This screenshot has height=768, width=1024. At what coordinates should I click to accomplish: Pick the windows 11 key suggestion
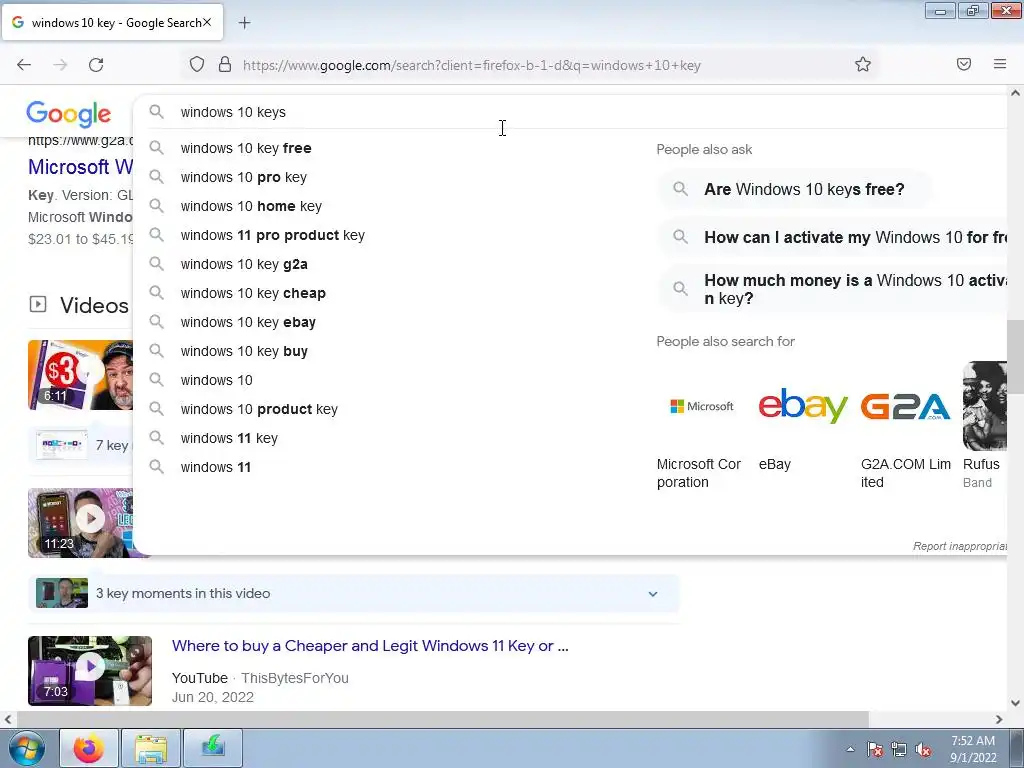tap(229, 438)
